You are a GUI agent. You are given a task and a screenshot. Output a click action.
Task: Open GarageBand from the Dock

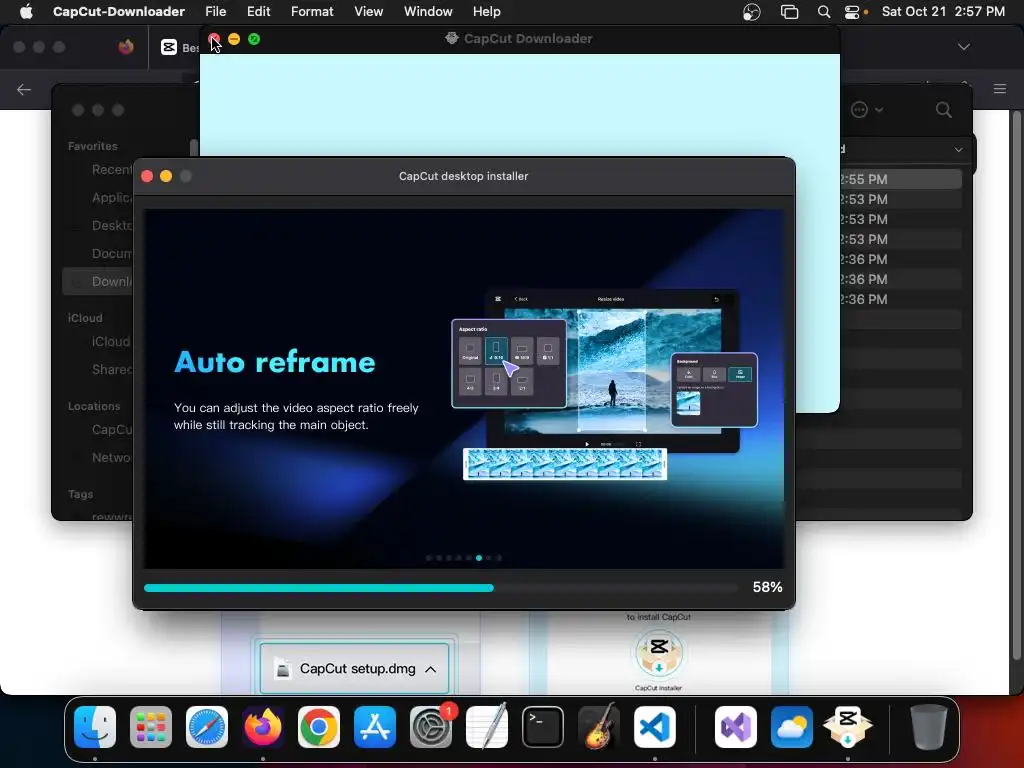pyautogui.click(x=599, y=727)
